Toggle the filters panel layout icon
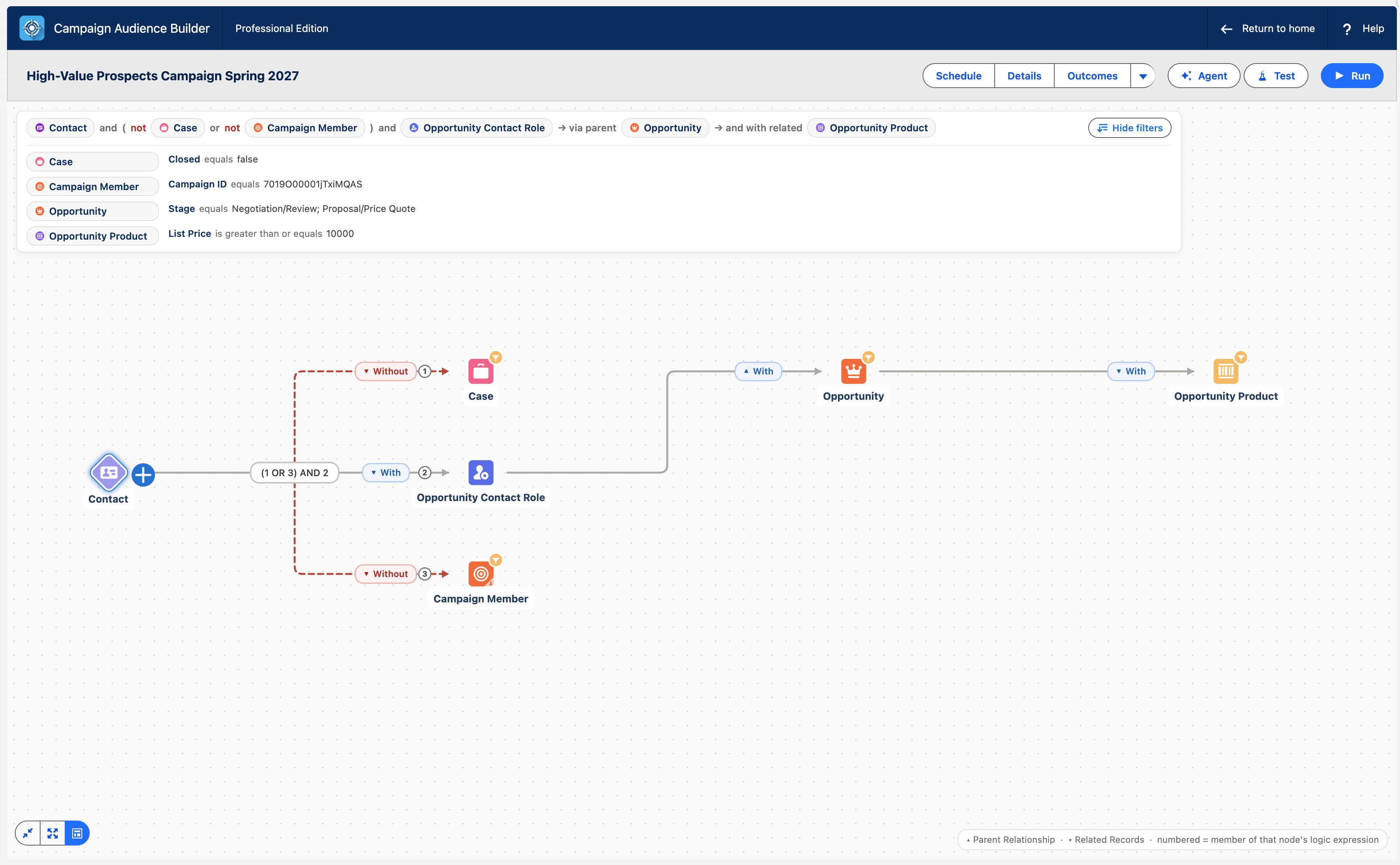 point(77,833)
